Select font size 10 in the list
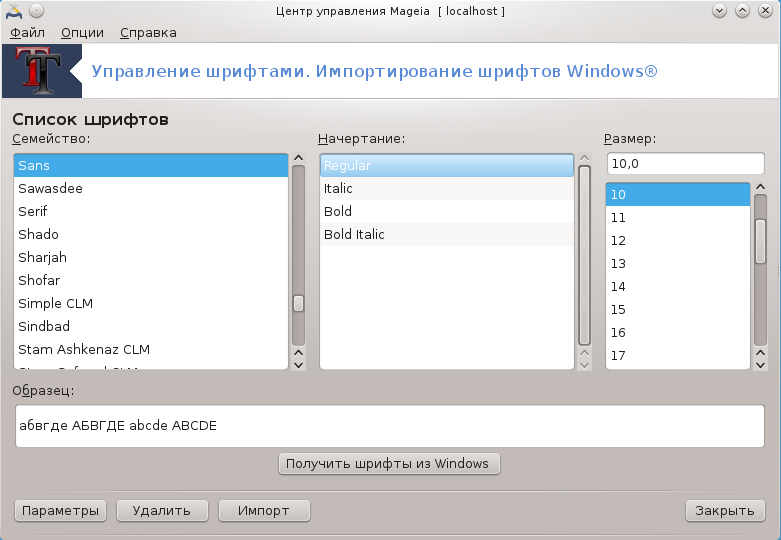 [678, 194]
